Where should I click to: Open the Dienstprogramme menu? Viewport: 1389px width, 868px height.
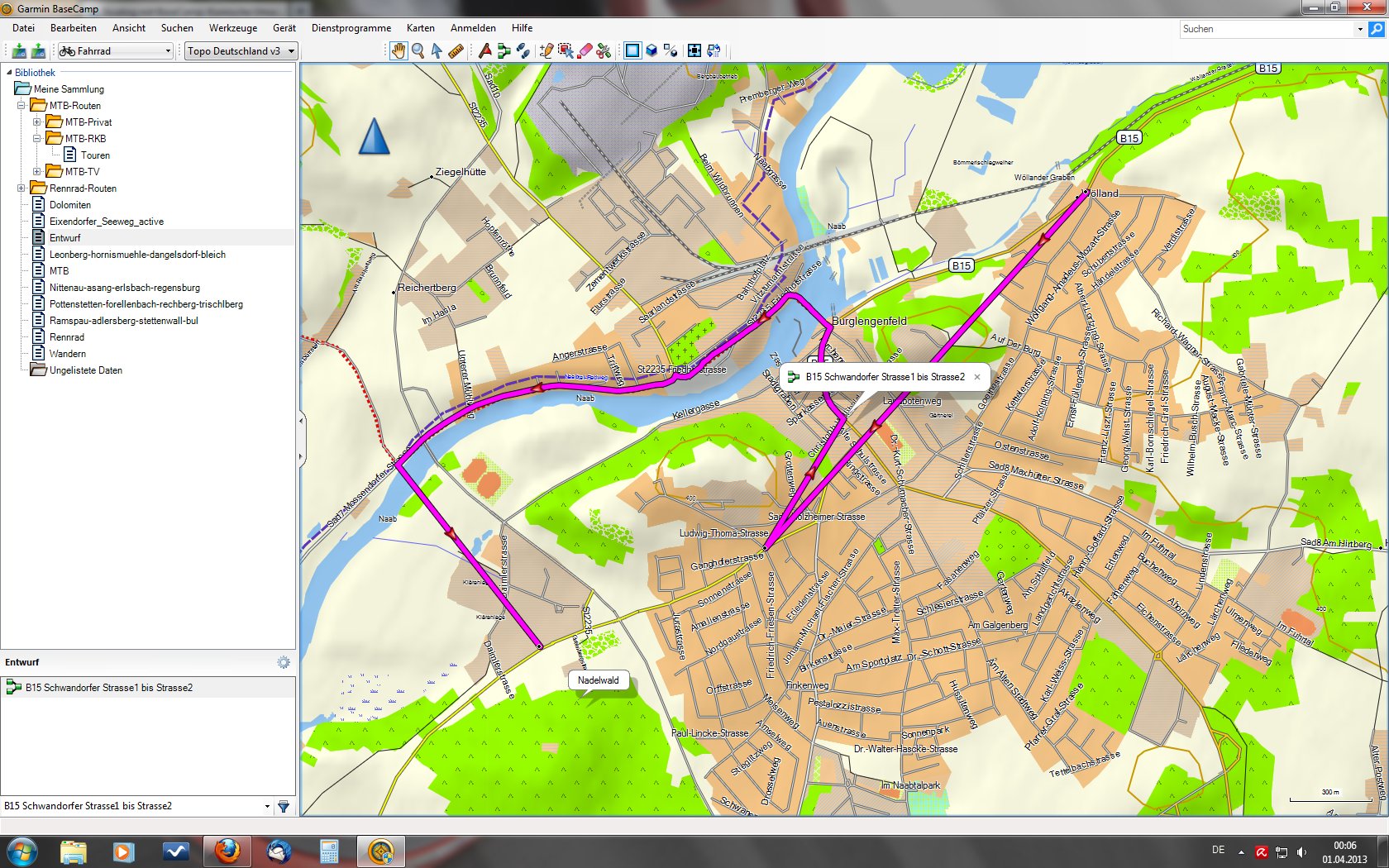pyautogui.click(x=351, y=28)
